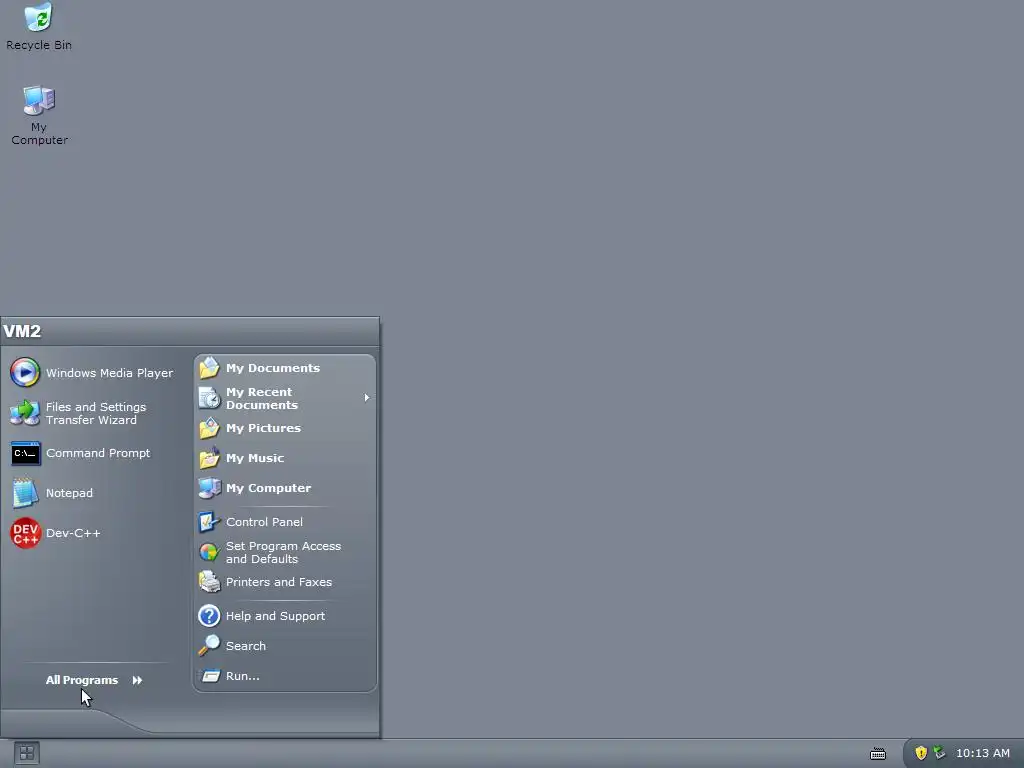
Task: Choose the Dev-C++ text entry
Action: [73, 534]
